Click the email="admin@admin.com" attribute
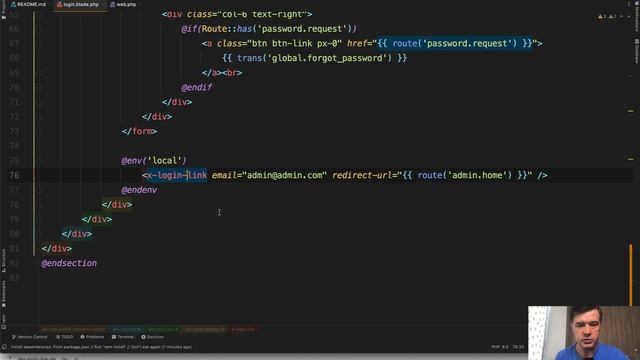The image size is (640, 360). (269, 176)
